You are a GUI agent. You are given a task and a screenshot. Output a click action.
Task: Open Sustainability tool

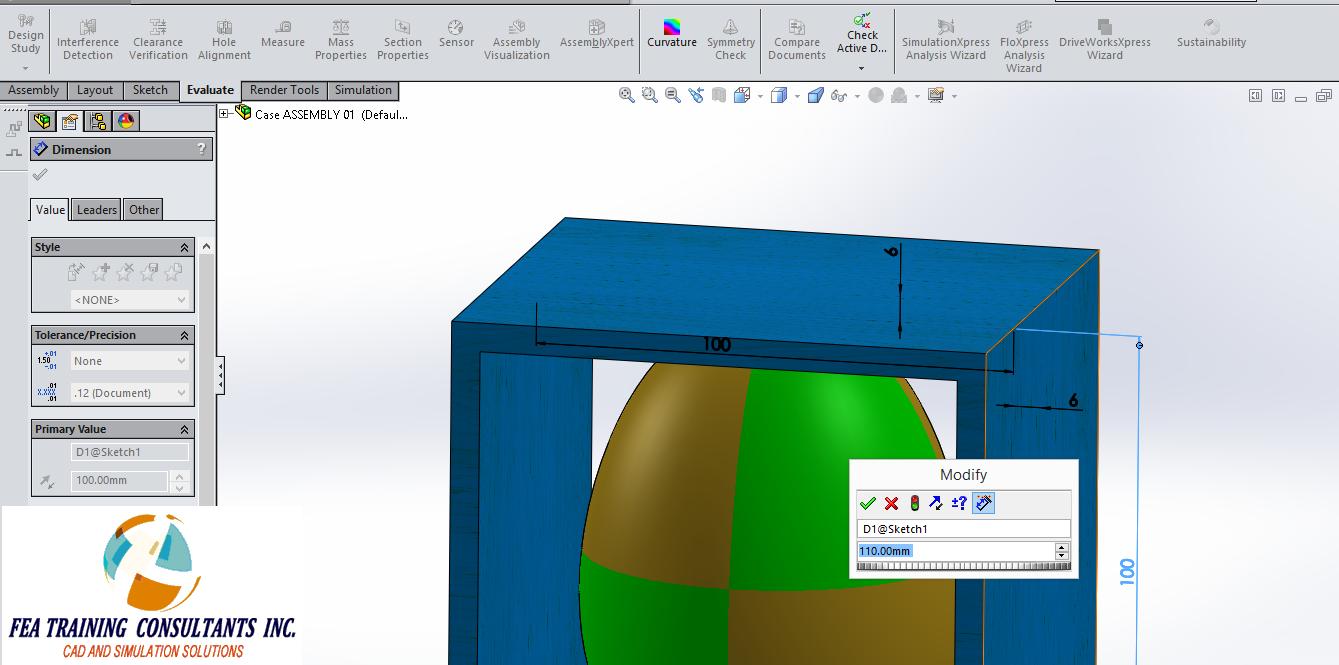[1211, 34]
